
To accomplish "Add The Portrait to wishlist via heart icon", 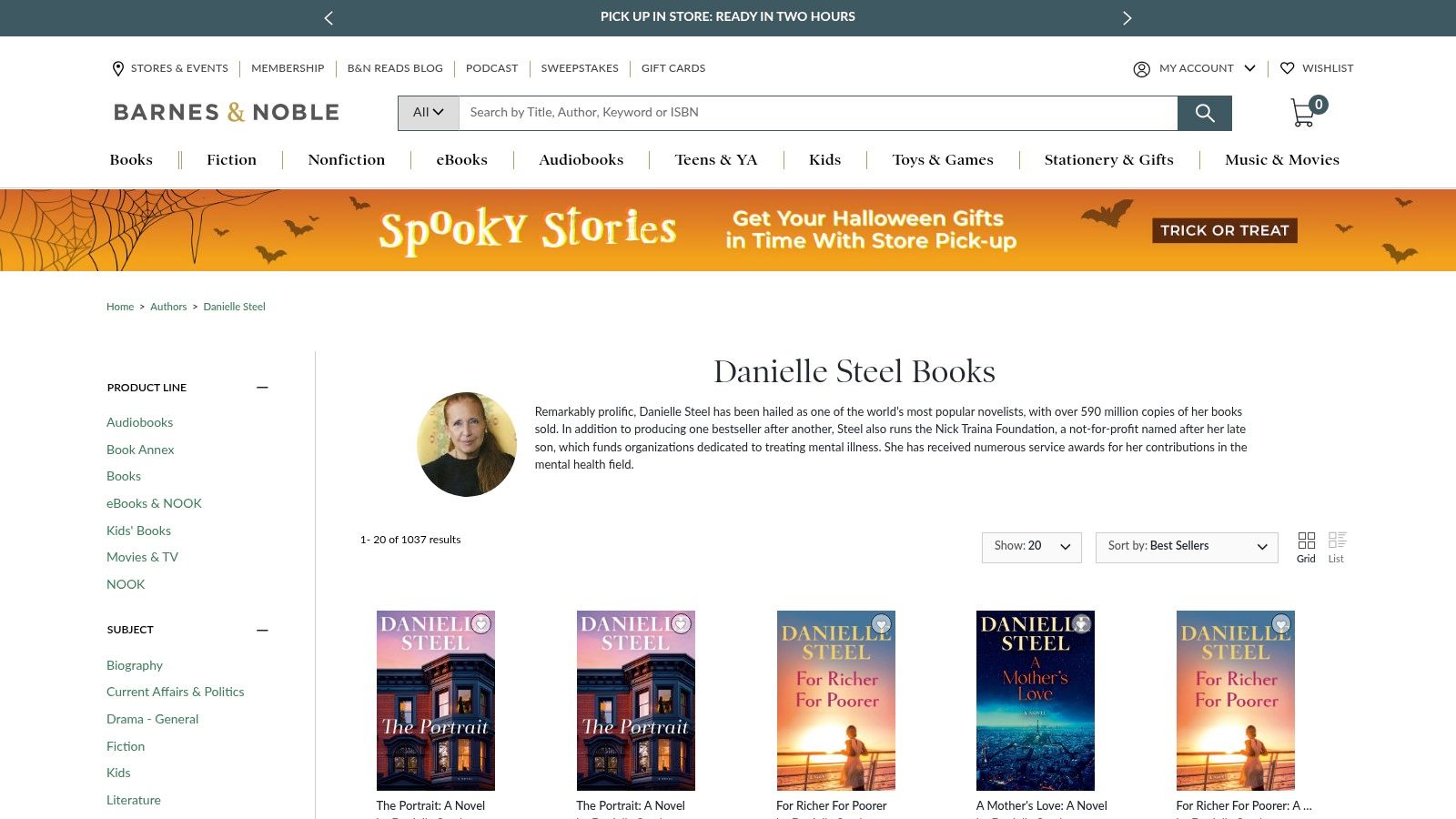I will pos(481,624).
